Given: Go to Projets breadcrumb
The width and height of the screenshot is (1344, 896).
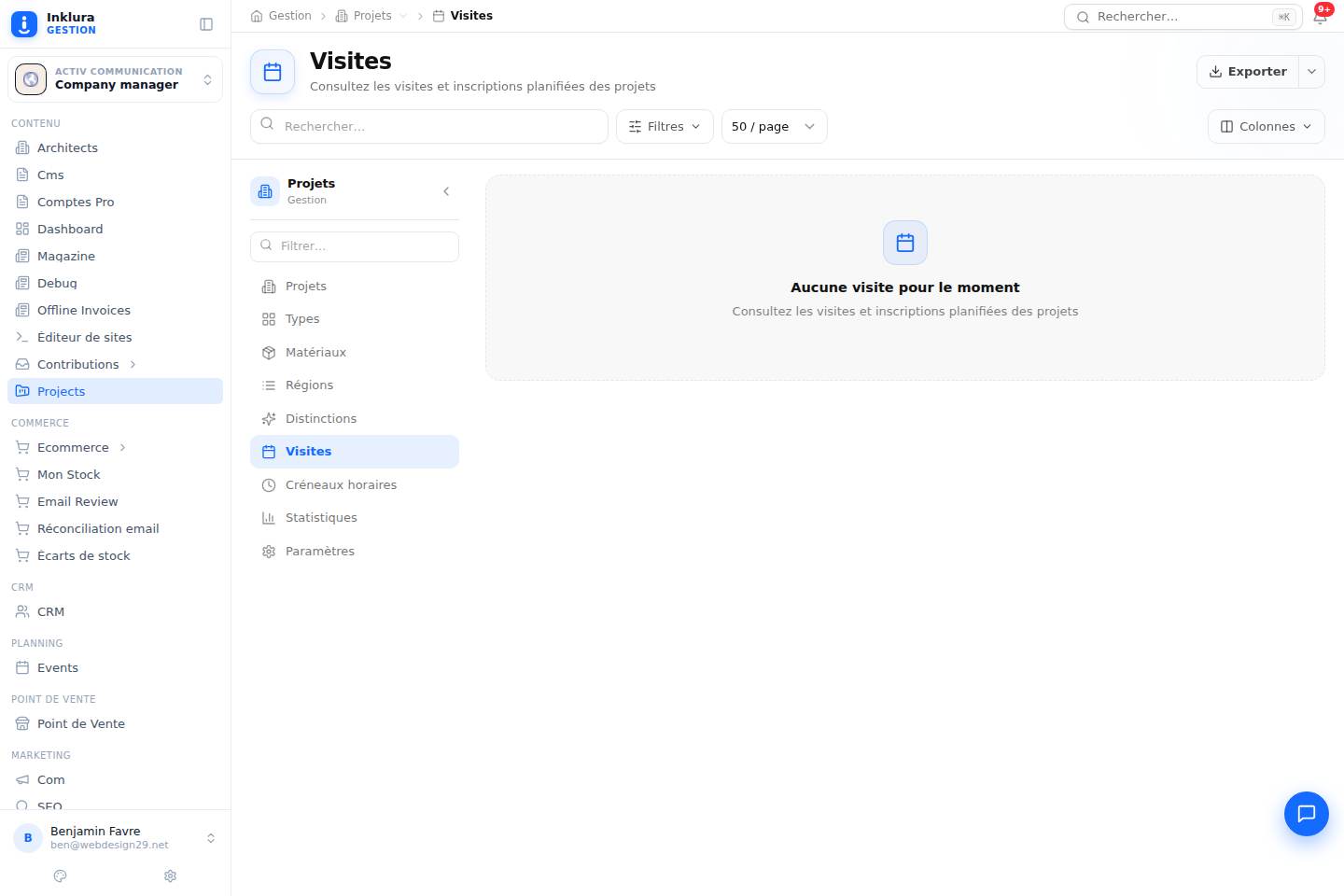Looking at the screenshot, I should [364, 16].
